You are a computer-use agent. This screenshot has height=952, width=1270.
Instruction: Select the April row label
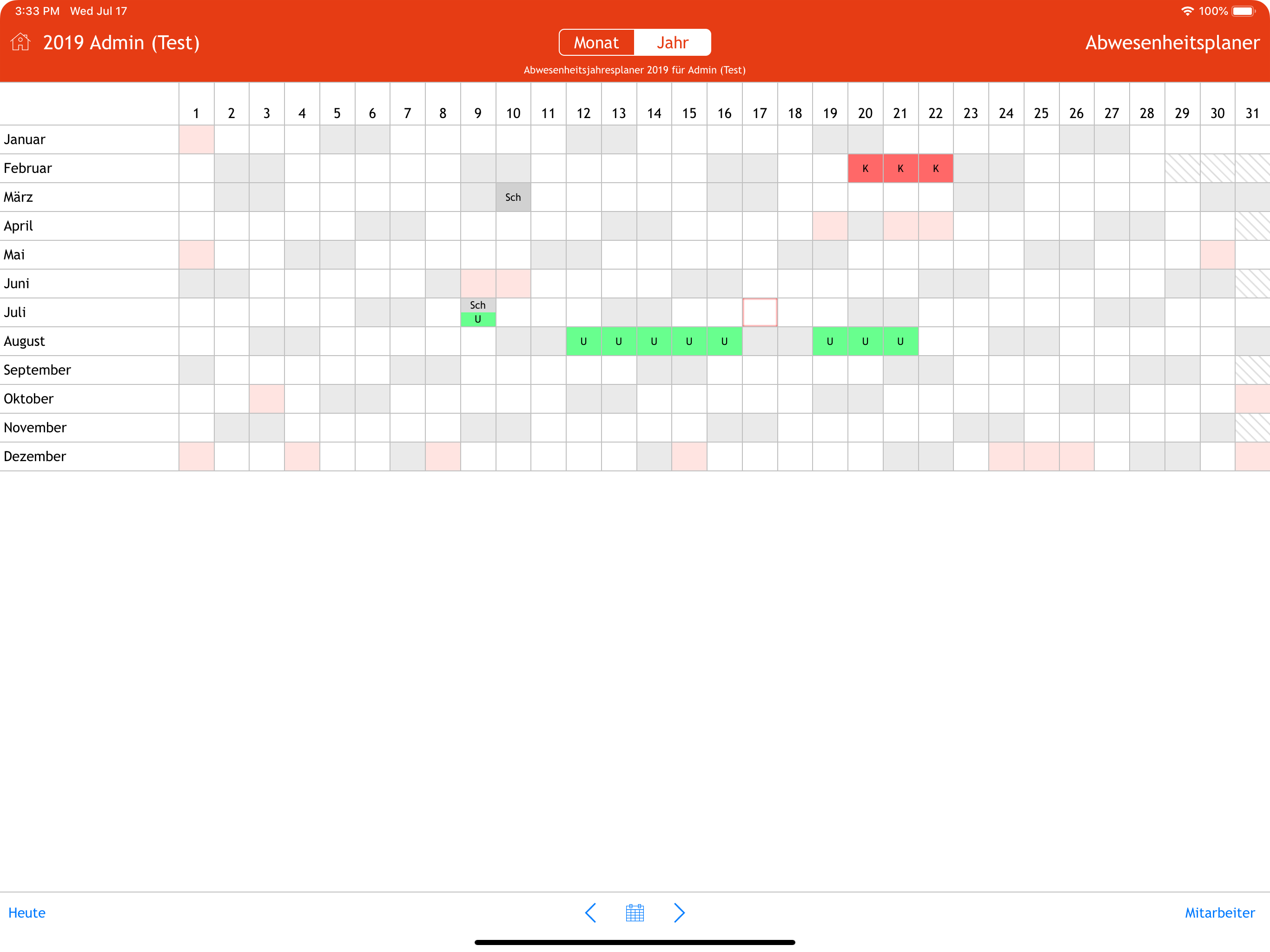[x=19, y=225]
